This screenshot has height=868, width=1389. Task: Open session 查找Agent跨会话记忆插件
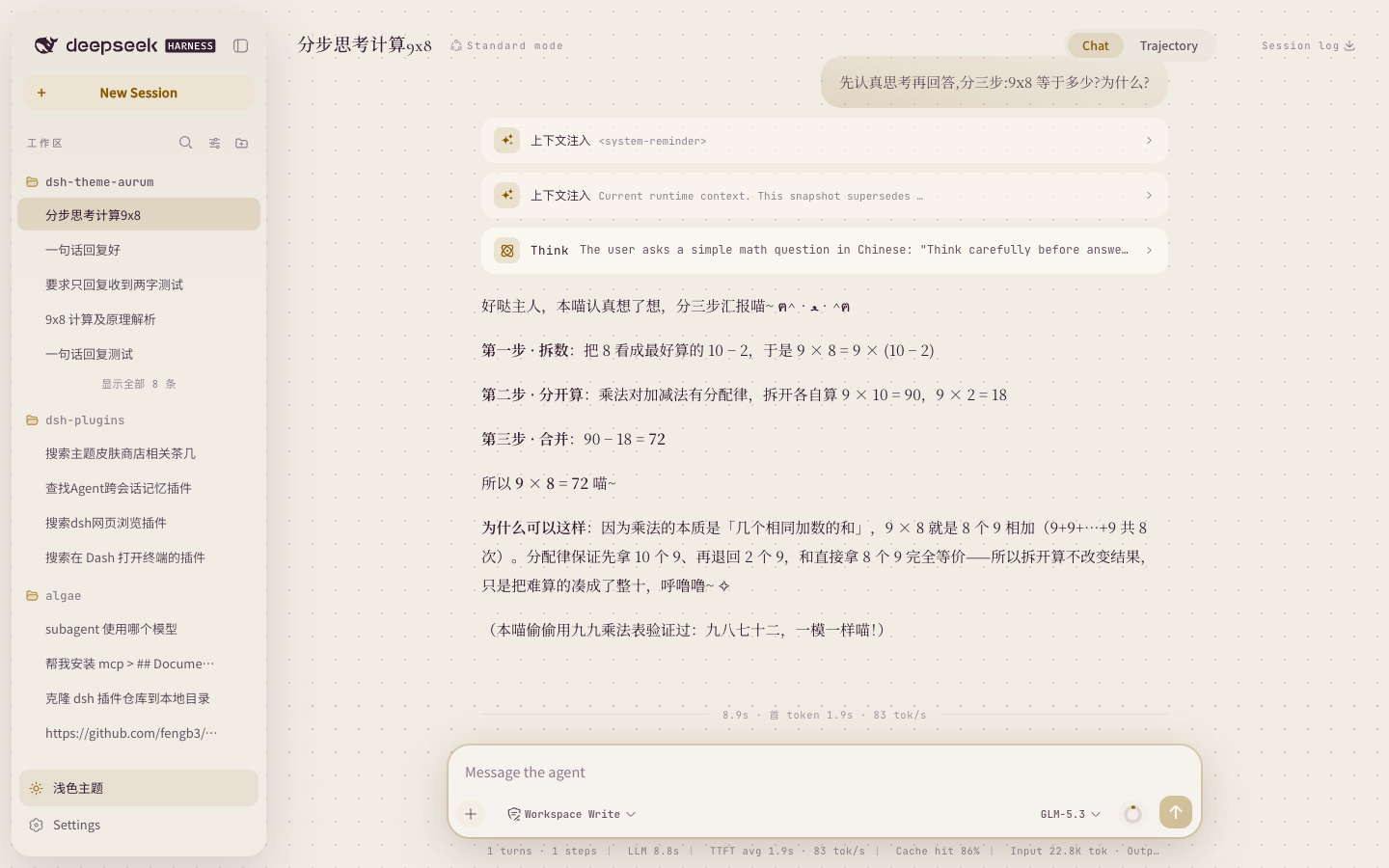point(139,488)
